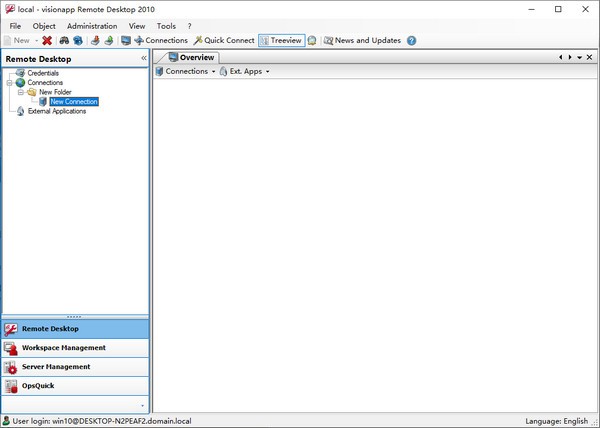Click the Quick Connect toolbar button

point(223,41)
